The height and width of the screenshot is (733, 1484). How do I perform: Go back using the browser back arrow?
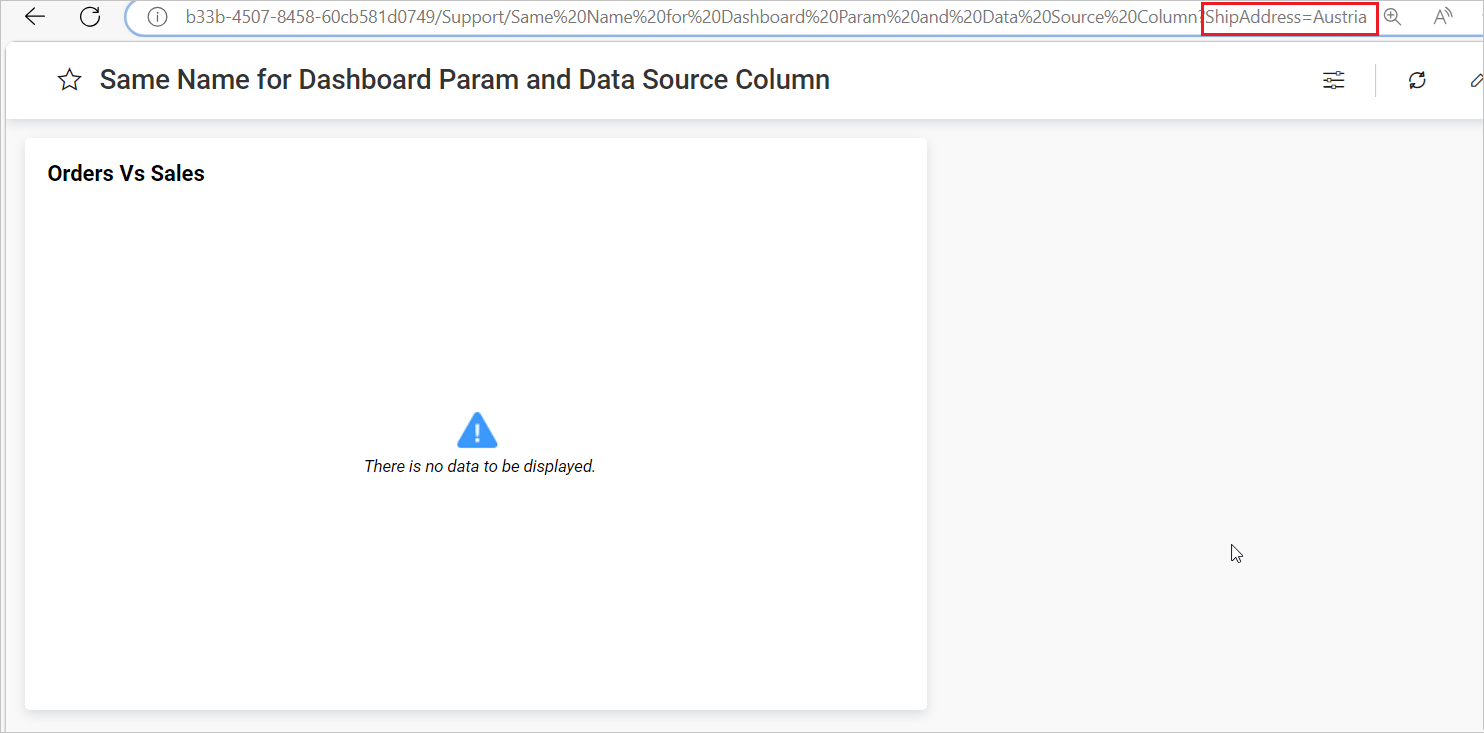[x=35, y=17]
